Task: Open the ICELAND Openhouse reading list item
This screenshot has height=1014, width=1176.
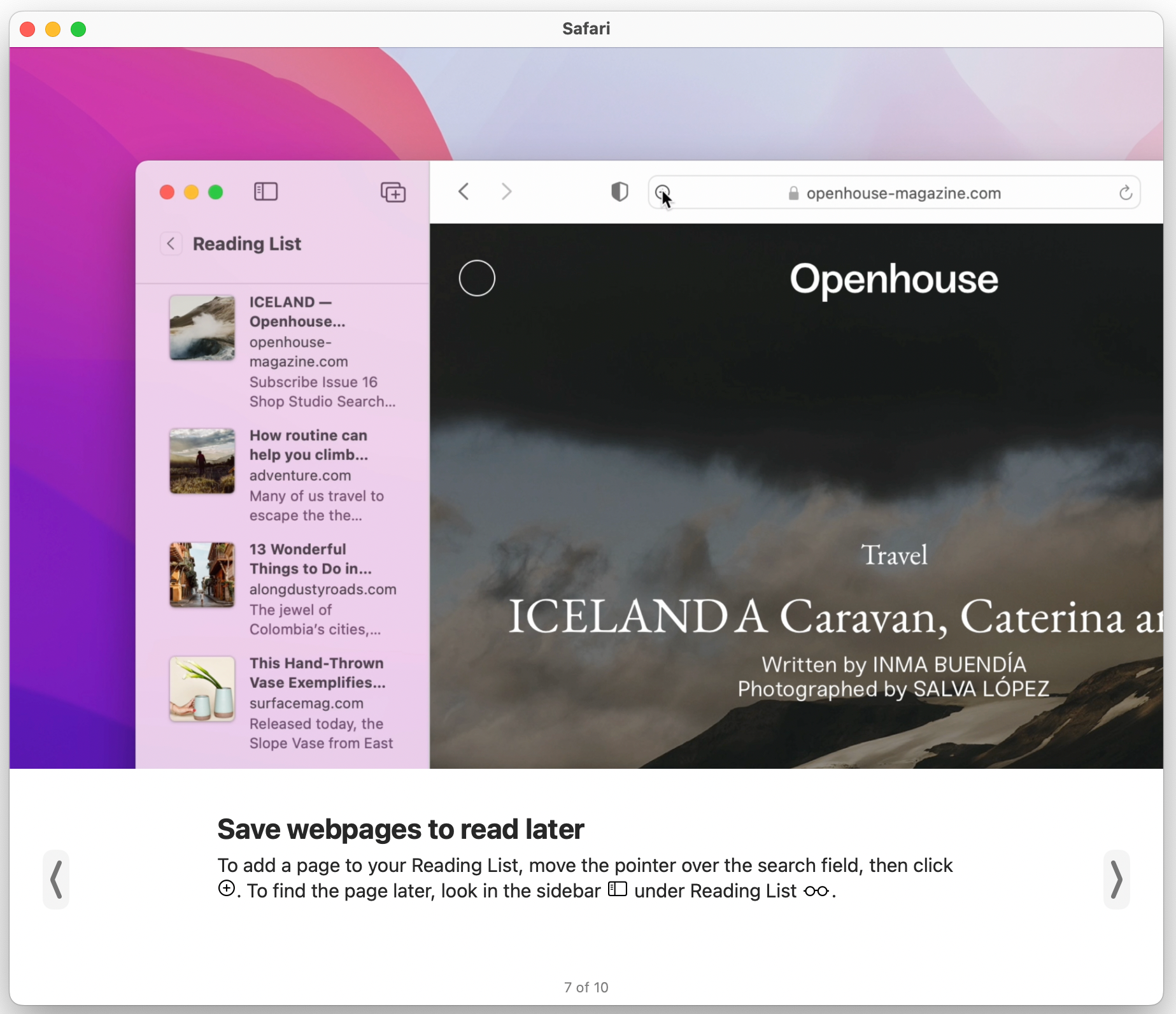Action: (x=283, y=352)
